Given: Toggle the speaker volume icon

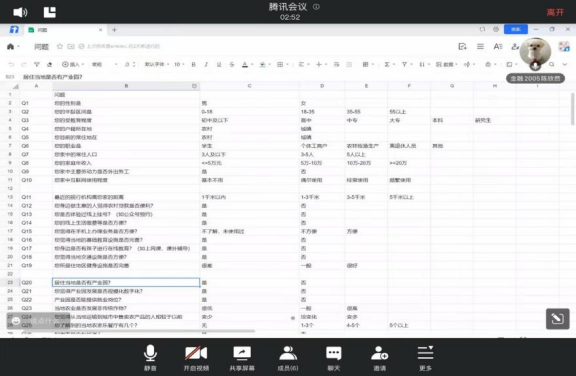Looking at the screenshot, I should pos(20,12).
